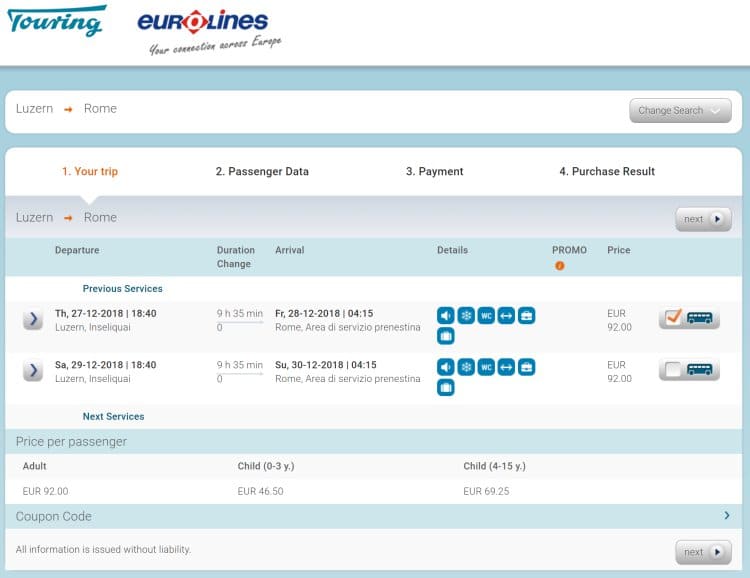Switch to the Payment step tab
This screenshot has width=750, height=578.
[x=434, y=172]
